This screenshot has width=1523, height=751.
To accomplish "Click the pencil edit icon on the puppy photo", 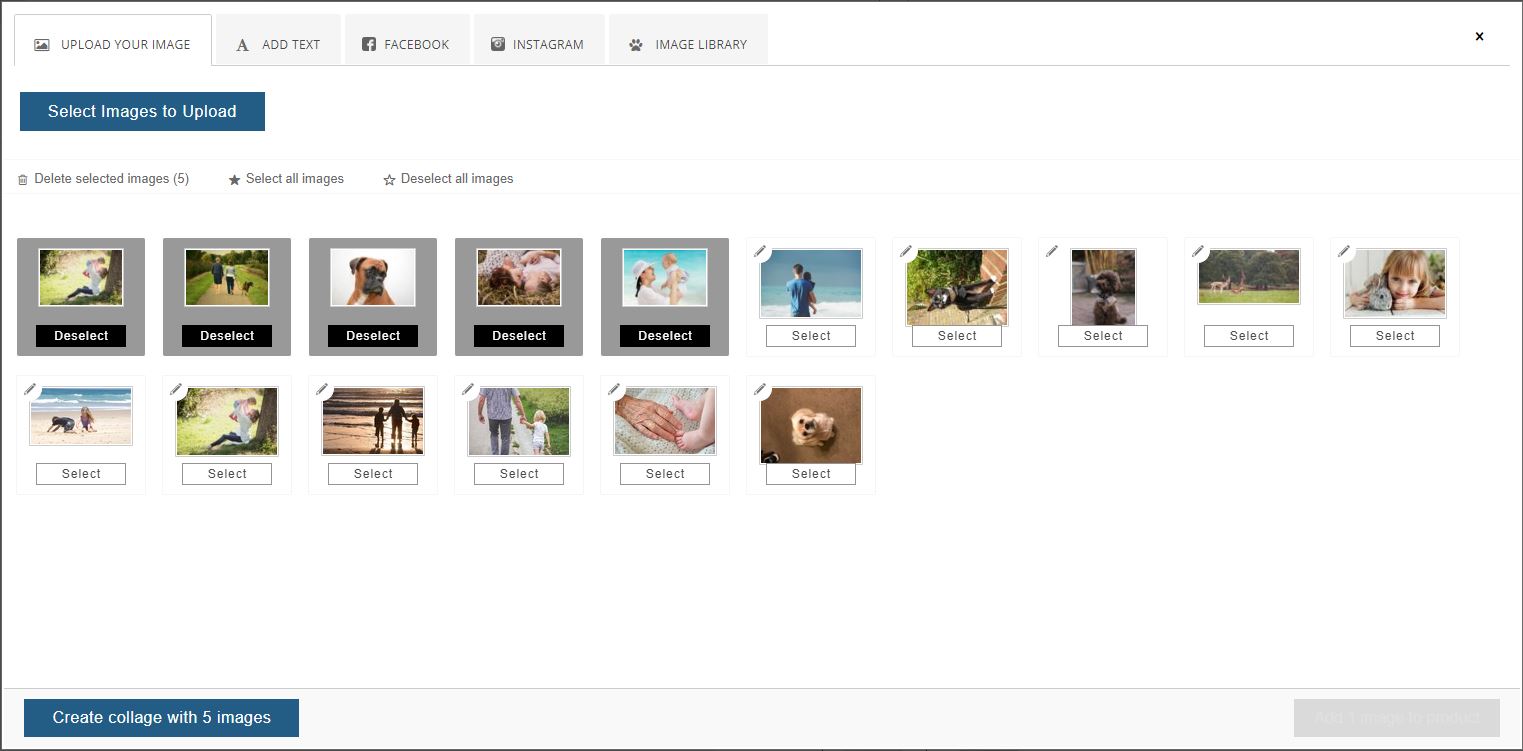I will [x=760, y=389].
